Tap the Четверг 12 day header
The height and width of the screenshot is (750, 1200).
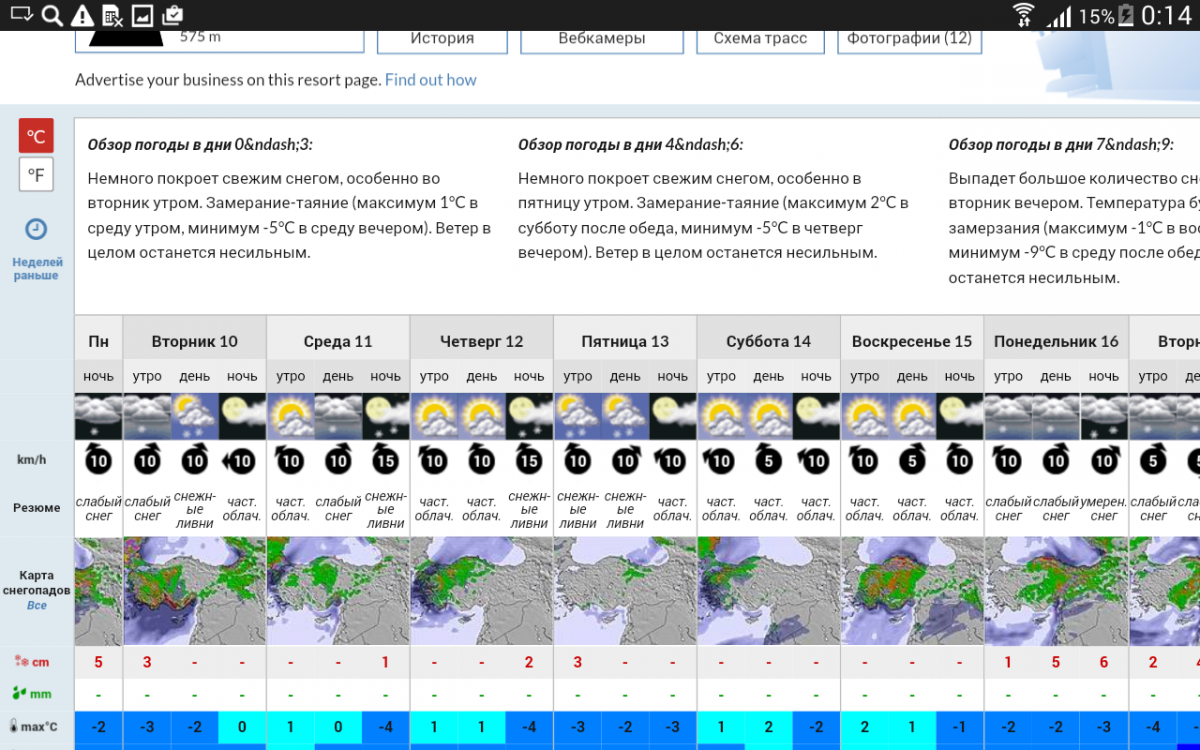[x=482, y=341]
